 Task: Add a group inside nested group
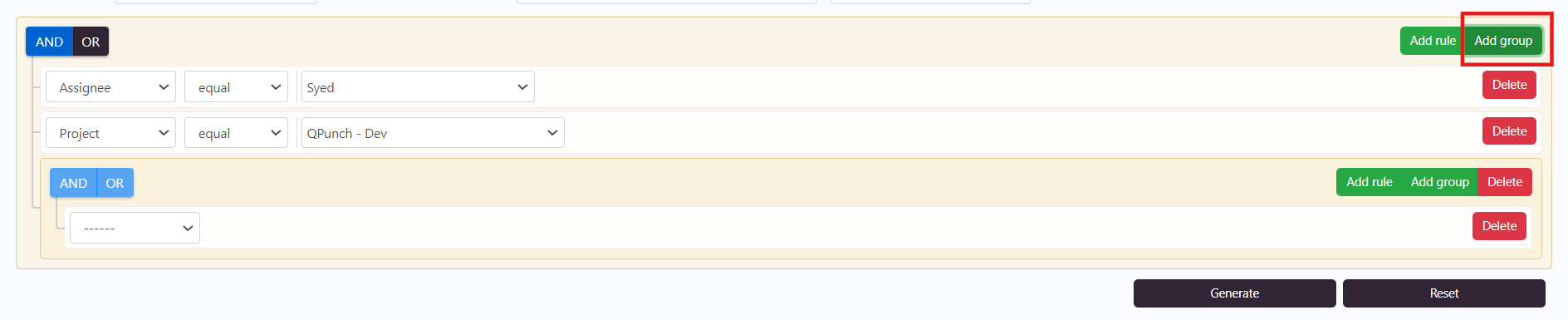[1439, 182]
